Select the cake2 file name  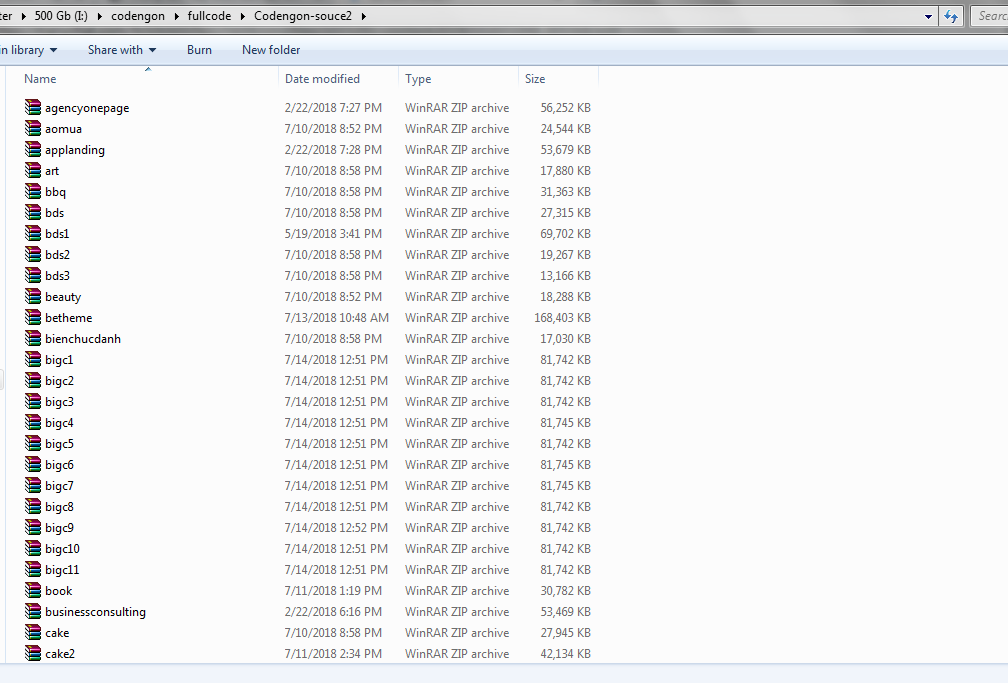[60, 653]
